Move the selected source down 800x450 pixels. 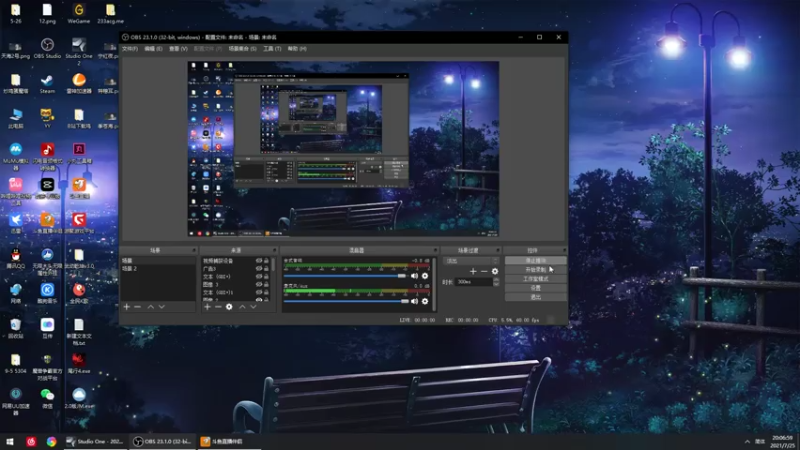pos(253,307)
